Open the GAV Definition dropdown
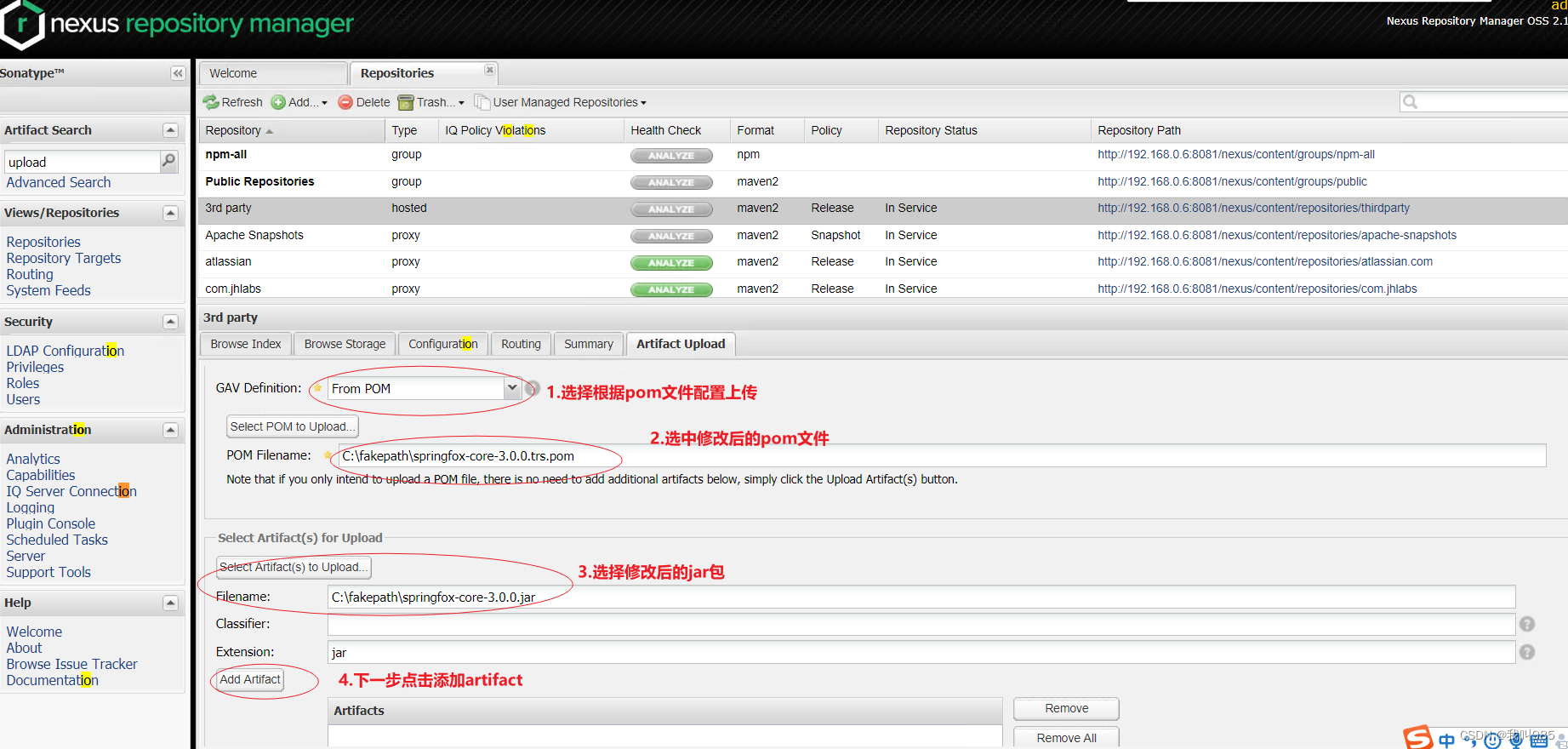Screen dimensions: 1568x749 point(511,388)
